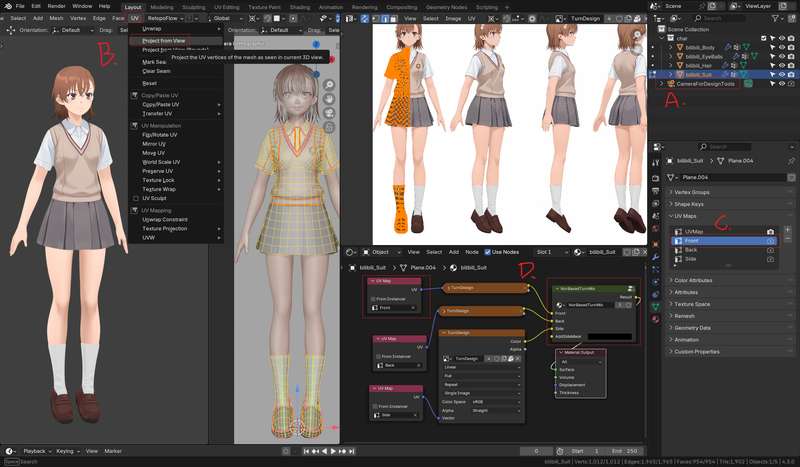This screenshot has width=800, height=467.
Task: Click the black AddSideBack color swatch
Action: 610,336
